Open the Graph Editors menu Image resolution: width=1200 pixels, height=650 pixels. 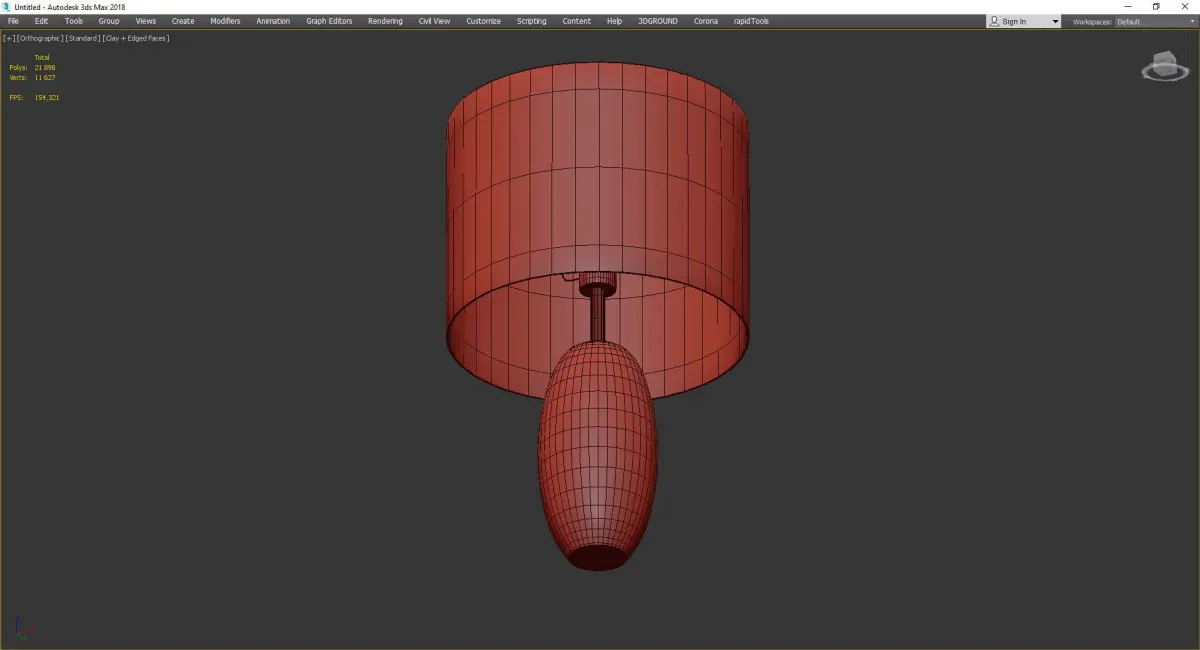pyautogui.click(x=329, y=21)
